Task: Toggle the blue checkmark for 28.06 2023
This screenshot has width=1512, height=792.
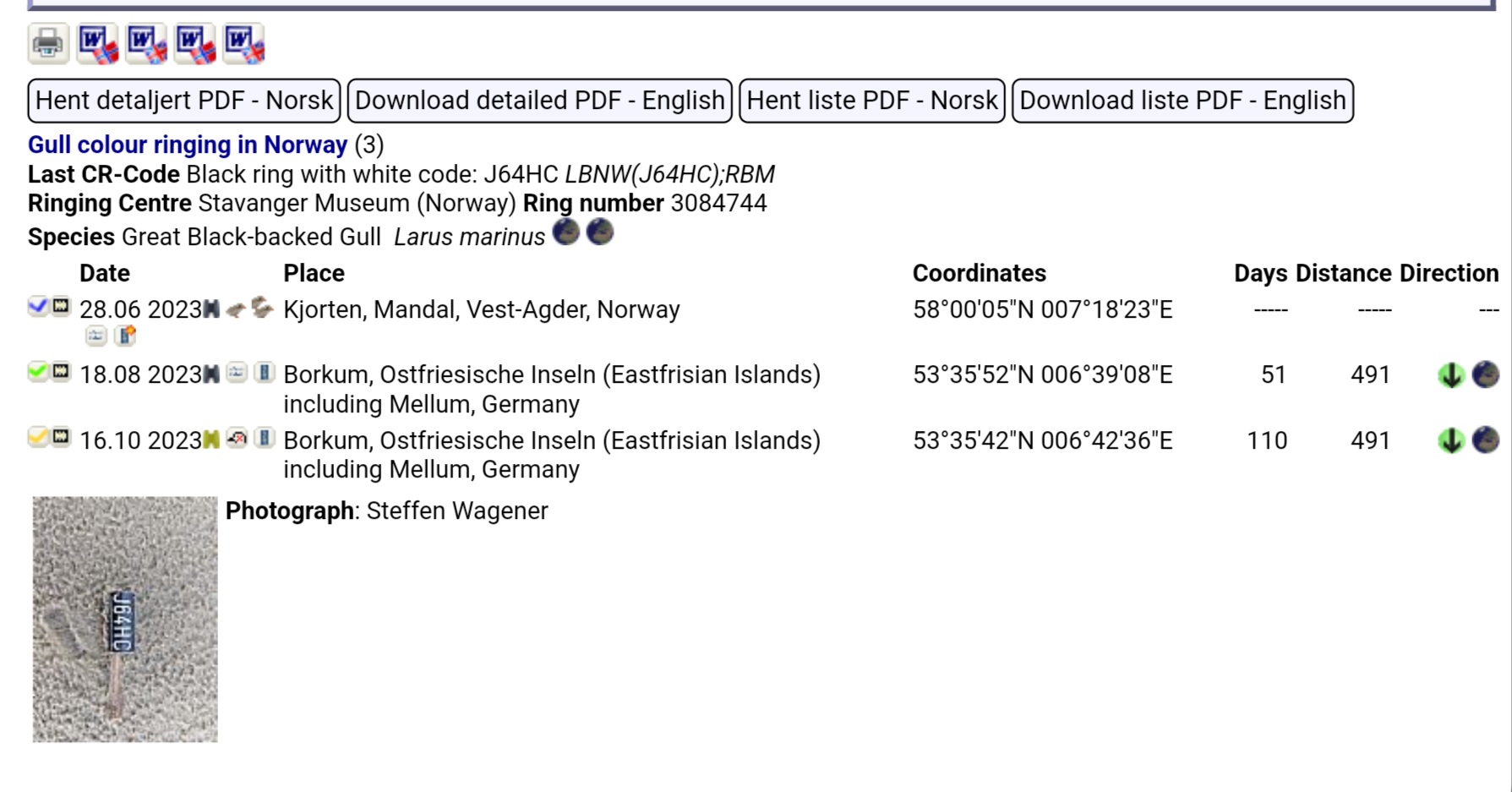Action: pos(37,306)
